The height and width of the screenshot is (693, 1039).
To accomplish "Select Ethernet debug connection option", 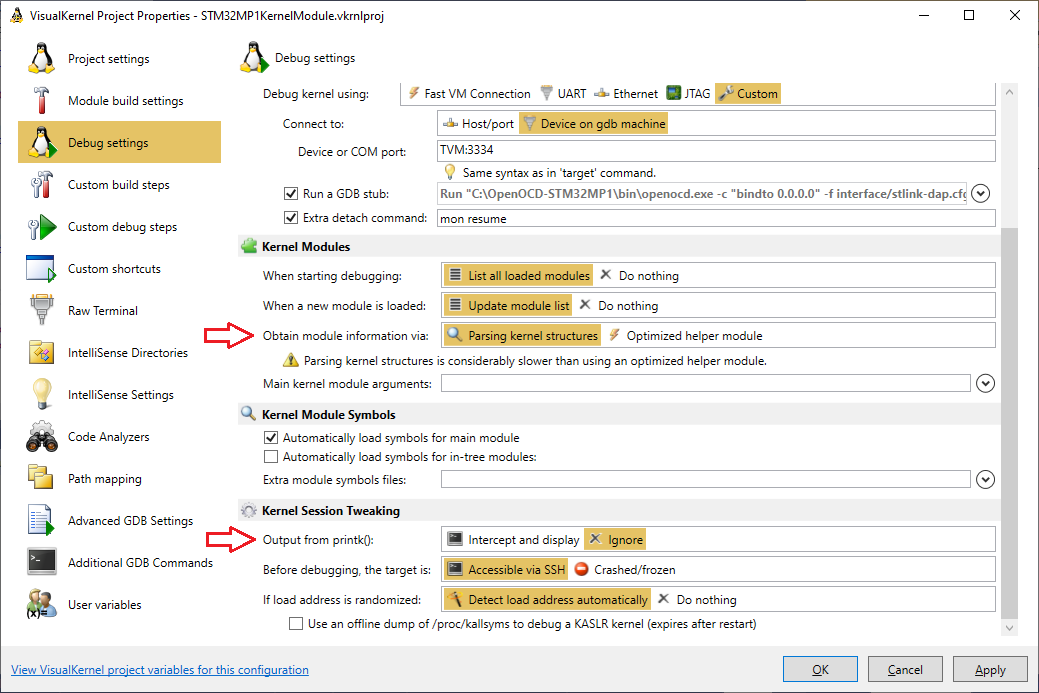I will coord(626,93).
